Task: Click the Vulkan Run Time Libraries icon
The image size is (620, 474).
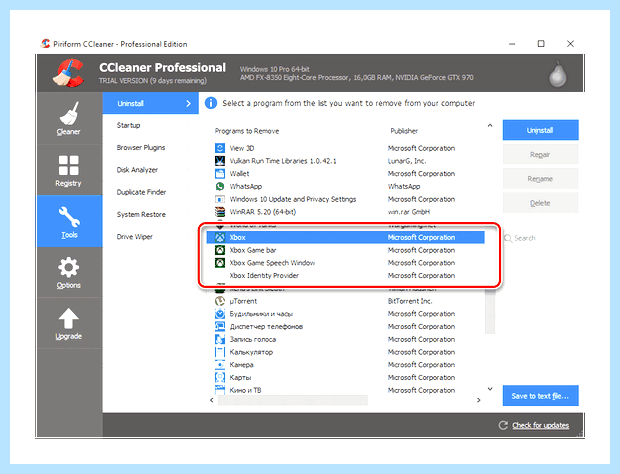Action: pyautogui.click(x=220, y=161)
